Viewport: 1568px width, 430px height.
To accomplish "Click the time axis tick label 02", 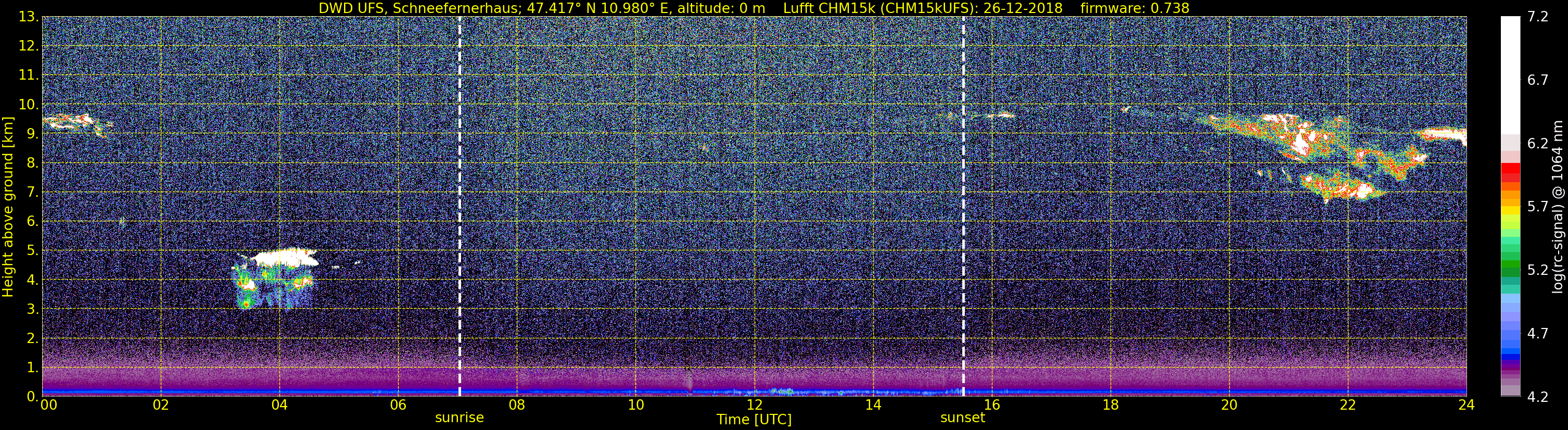I will coord(161,405).
